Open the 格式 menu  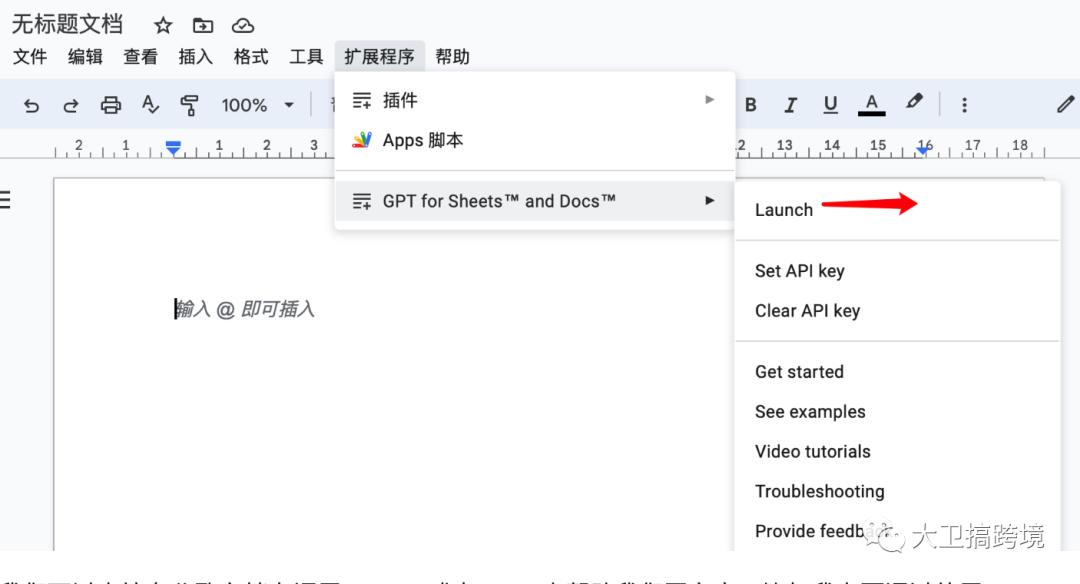pyautogui.click(x=251, y=56)
